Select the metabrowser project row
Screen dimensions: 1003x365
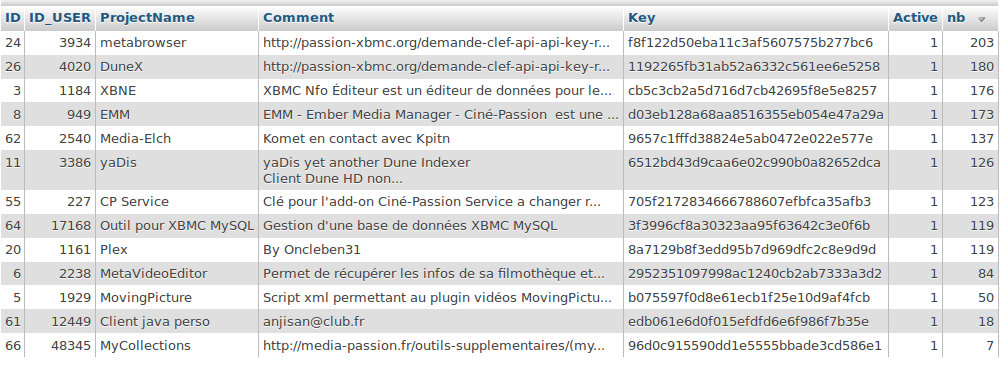(502, 43)
